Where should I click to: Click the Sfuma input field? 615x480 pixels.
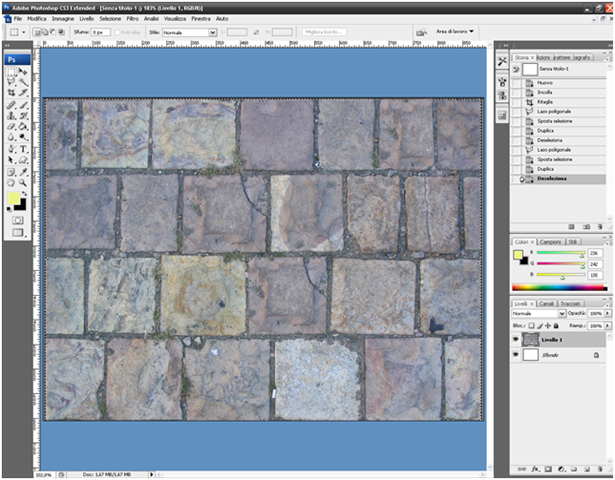tap(102, 32)
